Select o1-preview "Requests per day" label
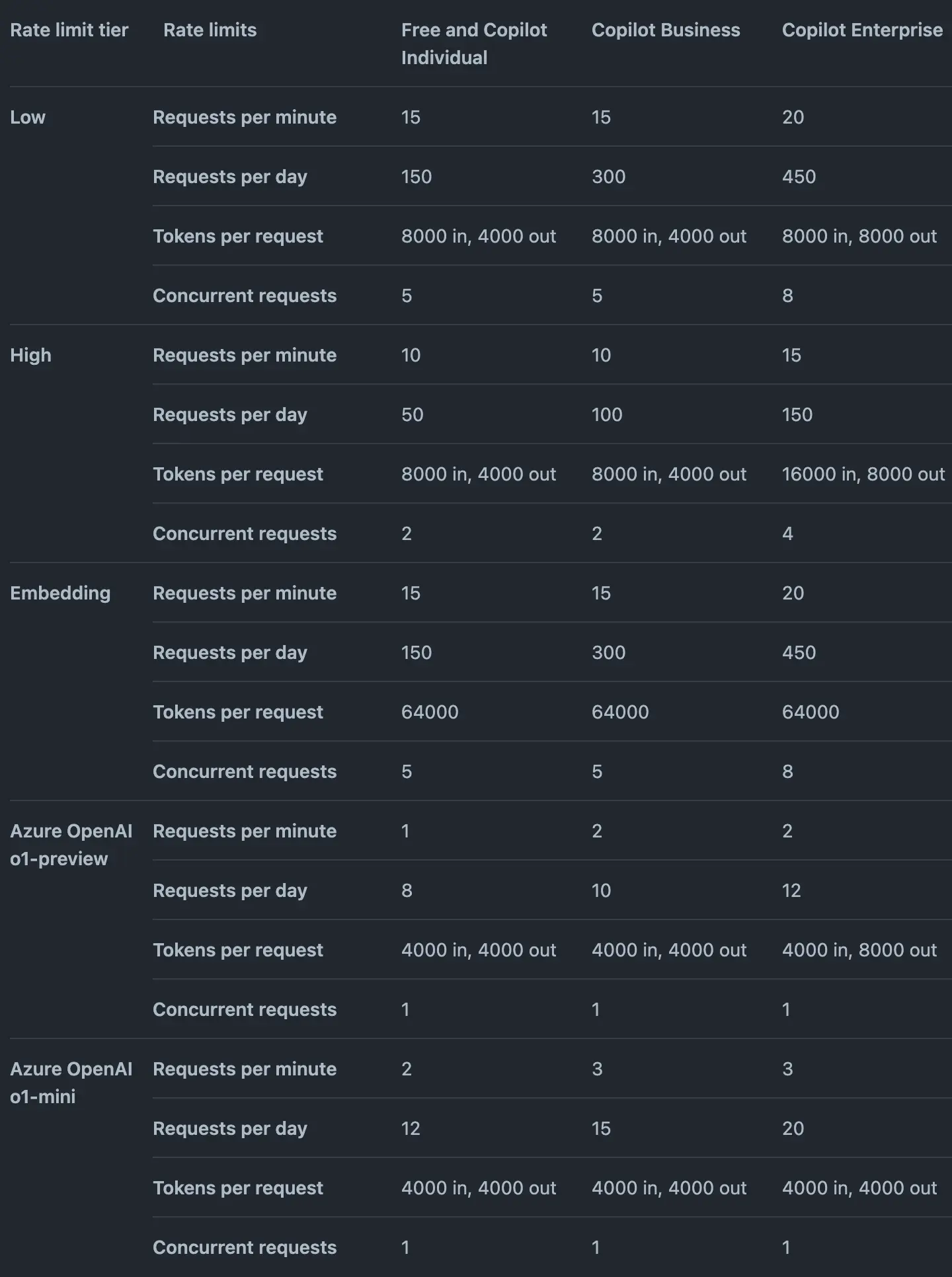Viewport: 952px width, 1277px height. 229,891
